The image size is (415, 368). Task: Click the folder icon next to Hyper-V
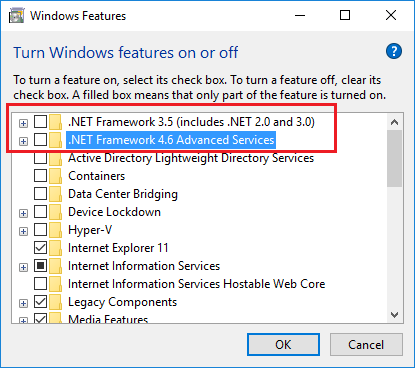point(55,230)
